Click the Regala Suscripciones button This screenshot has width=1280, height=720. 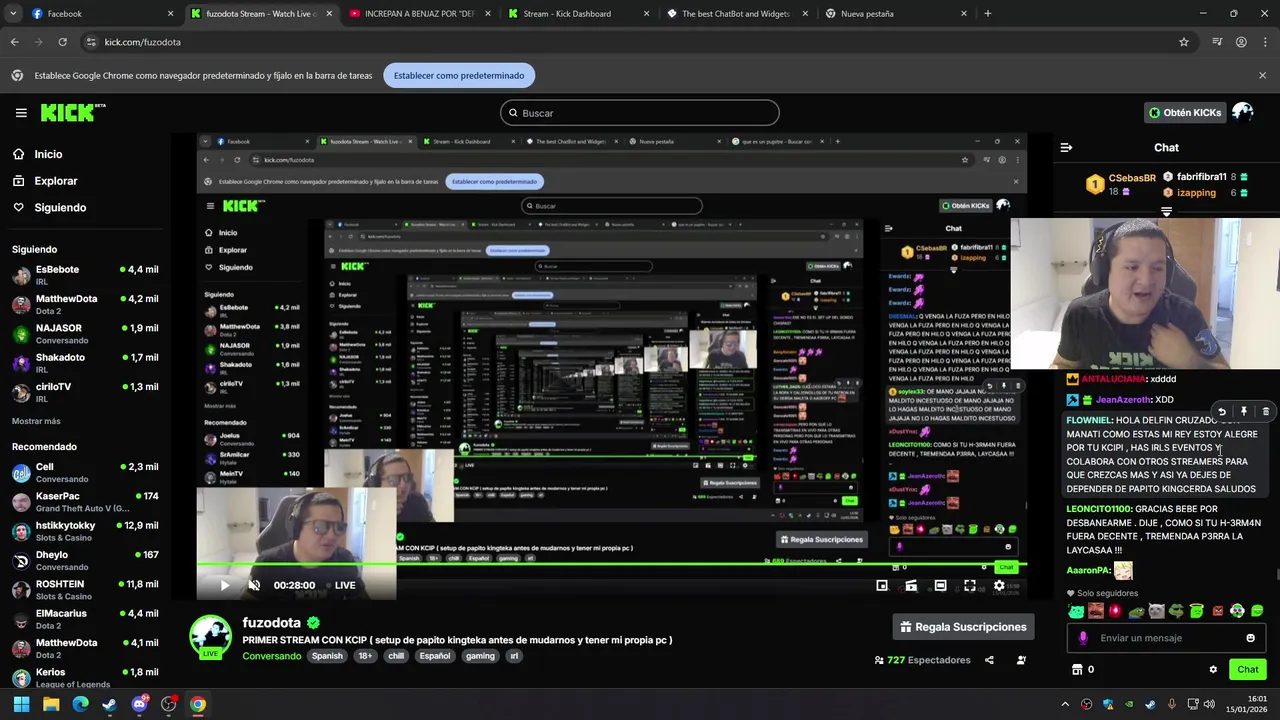[963, 627]
